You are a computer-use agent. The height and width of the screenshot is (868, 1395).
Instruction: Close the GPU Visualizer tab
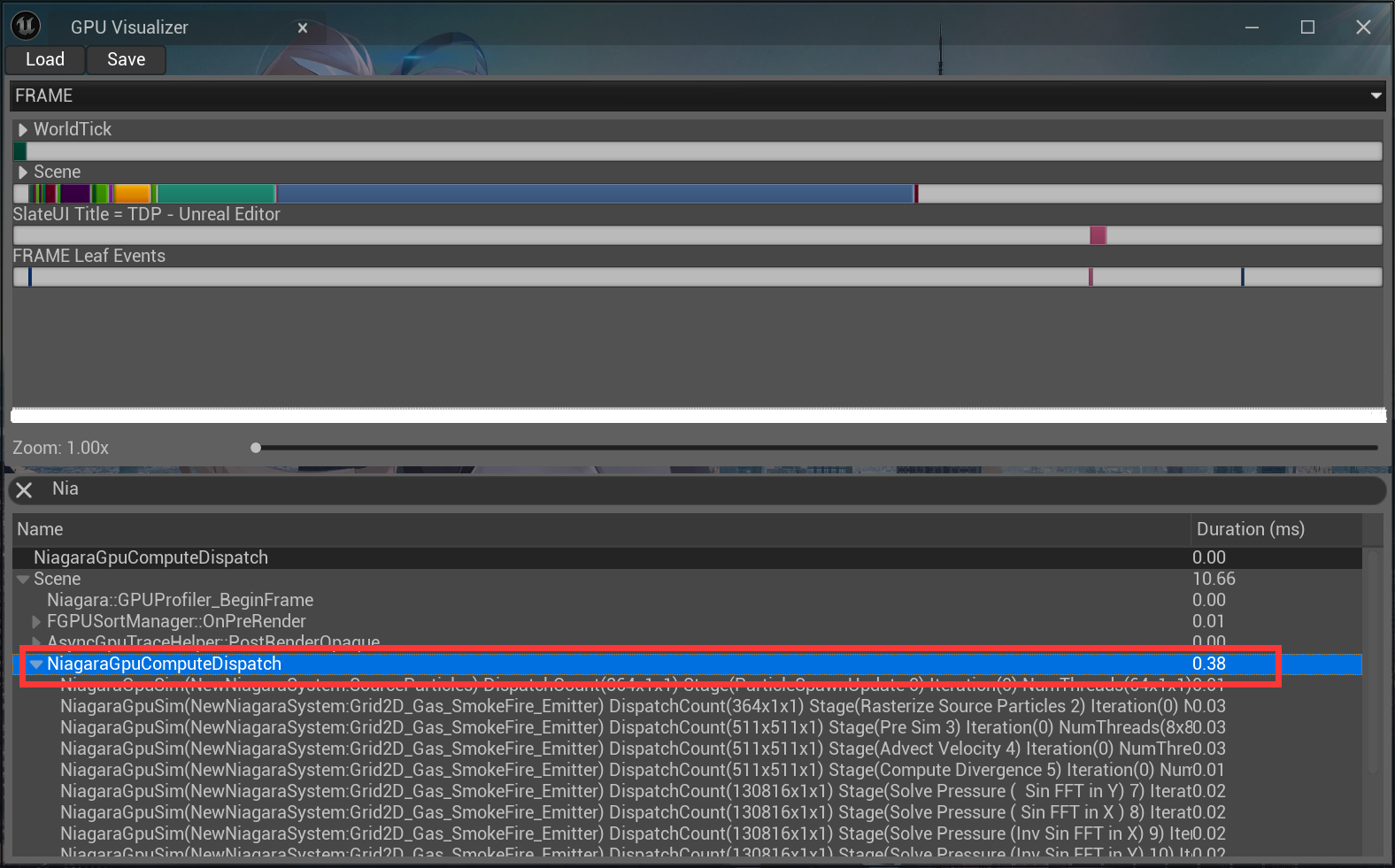click(x=303, y=27)
